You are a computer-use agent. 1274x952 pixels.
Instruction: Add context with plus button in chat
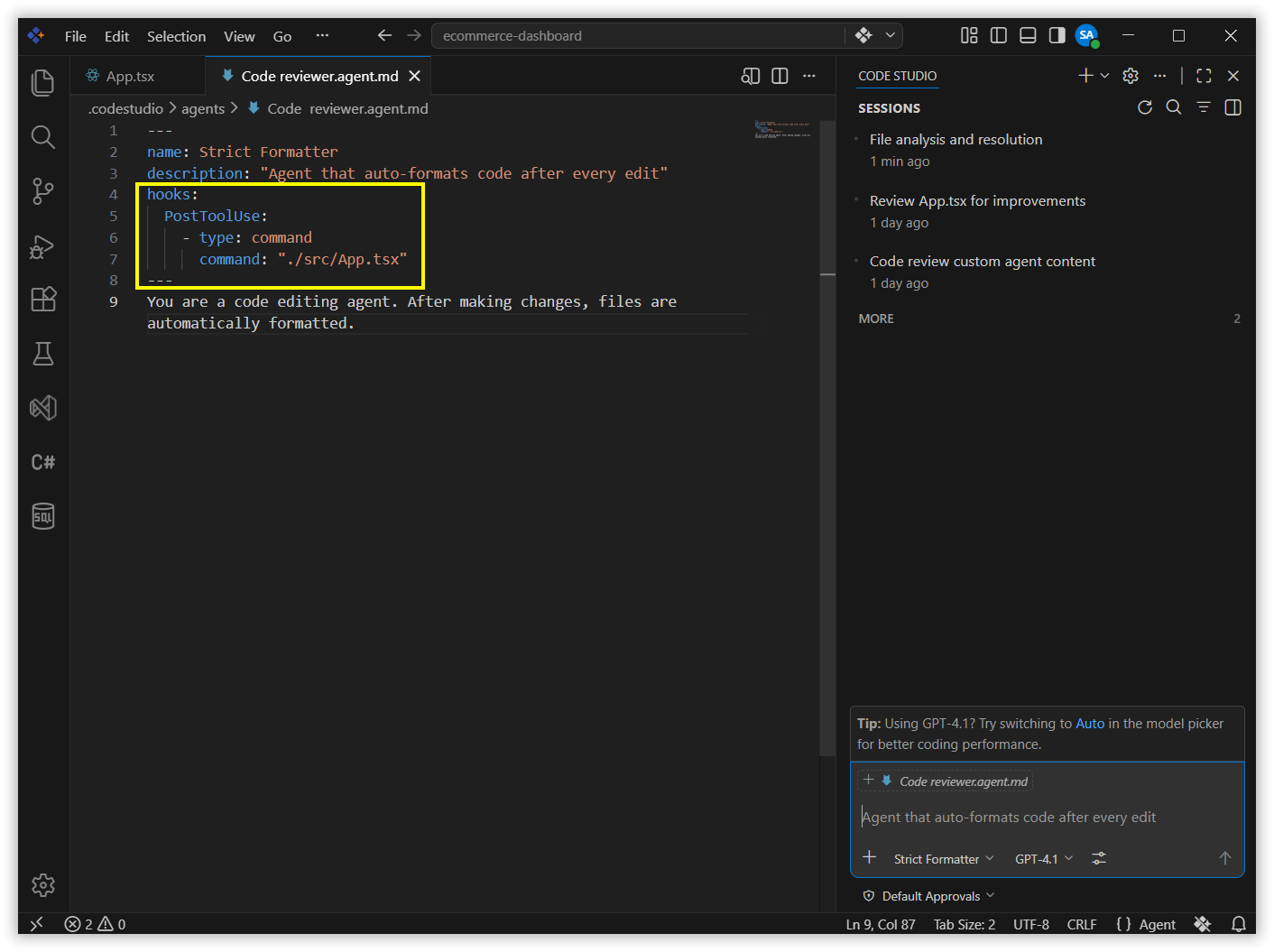(x=869, y=858)
